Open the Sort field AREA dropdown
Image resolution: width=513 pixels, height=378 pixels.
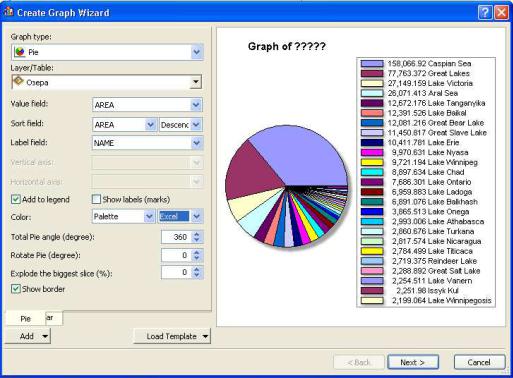(x=150, y=125)
